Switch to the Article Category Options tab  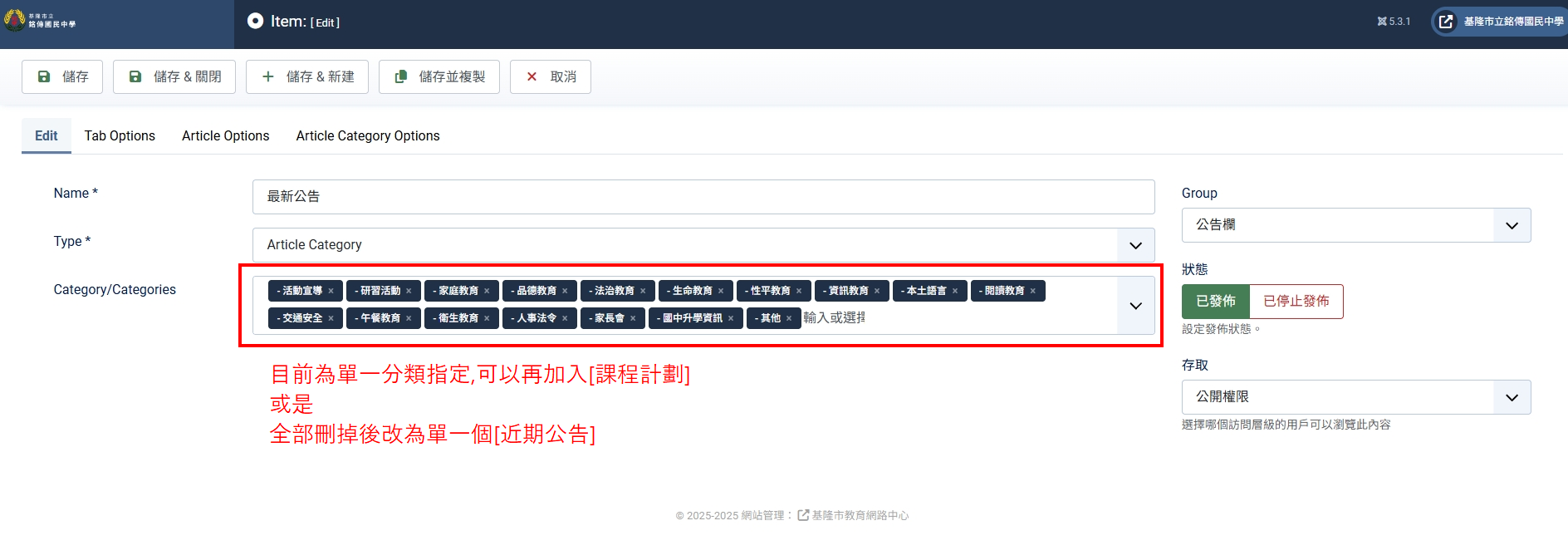[367, 135]
